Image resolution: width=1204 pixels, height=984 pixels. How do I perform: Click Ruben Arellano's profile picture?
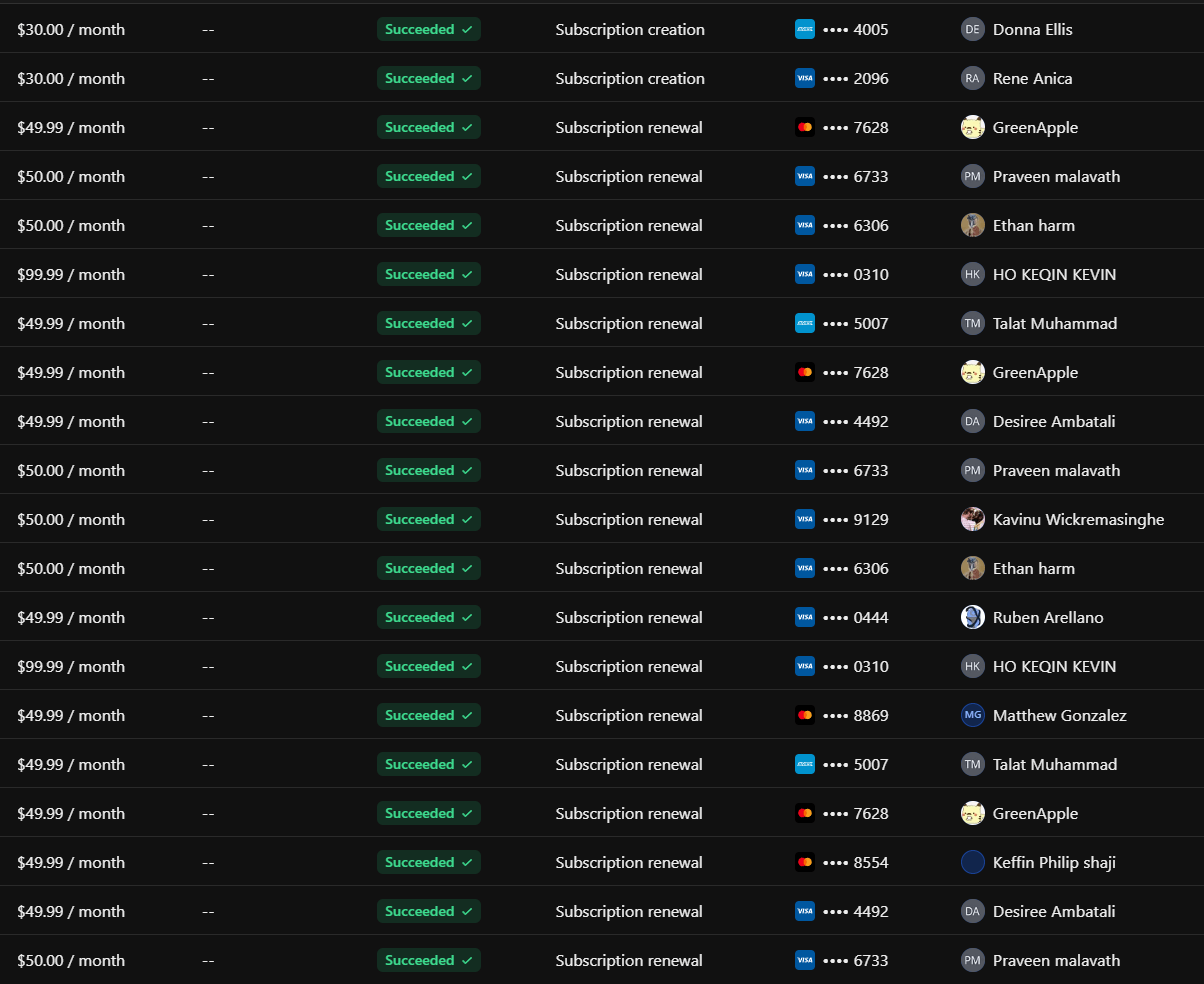[973, 618]
